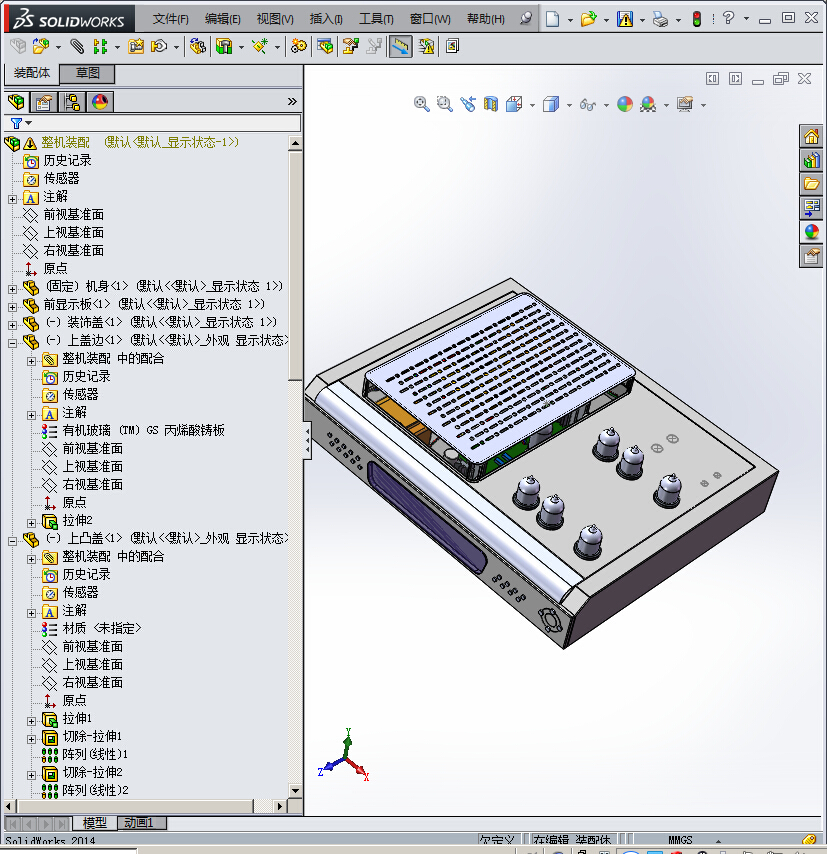Open the 文件(F) menu
Screen dimensions: 827x854
171,19
